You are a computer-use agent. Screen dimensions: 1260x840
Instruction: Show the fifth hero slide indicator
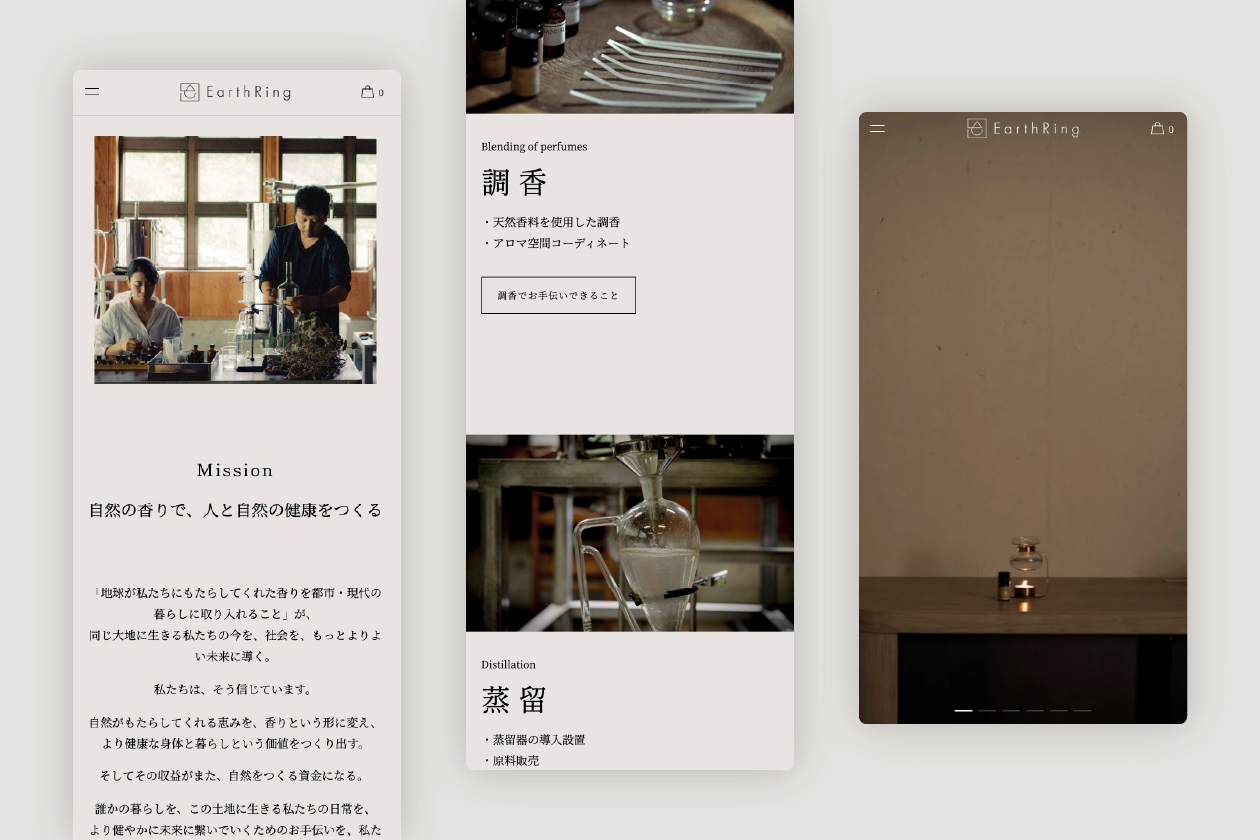pyautogui.click(x=1058, y=710)
